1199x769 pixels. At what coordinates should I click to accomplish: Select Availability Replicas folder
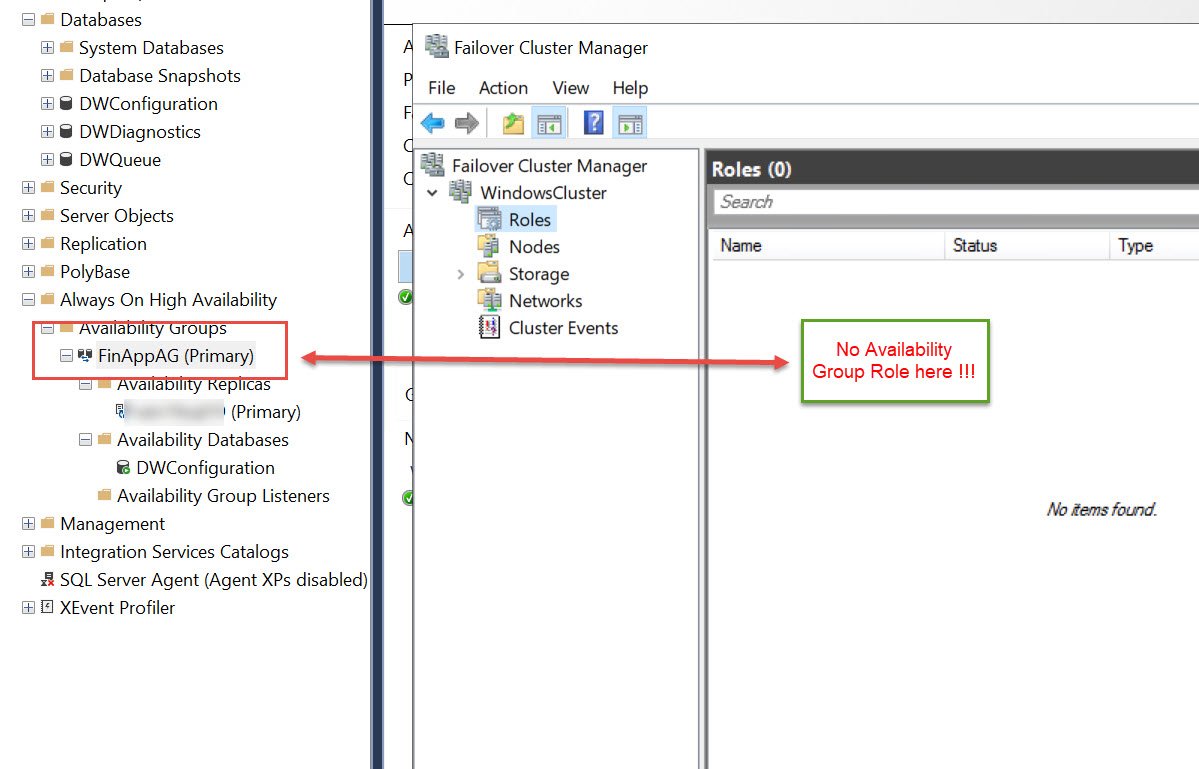click(193, 384)
